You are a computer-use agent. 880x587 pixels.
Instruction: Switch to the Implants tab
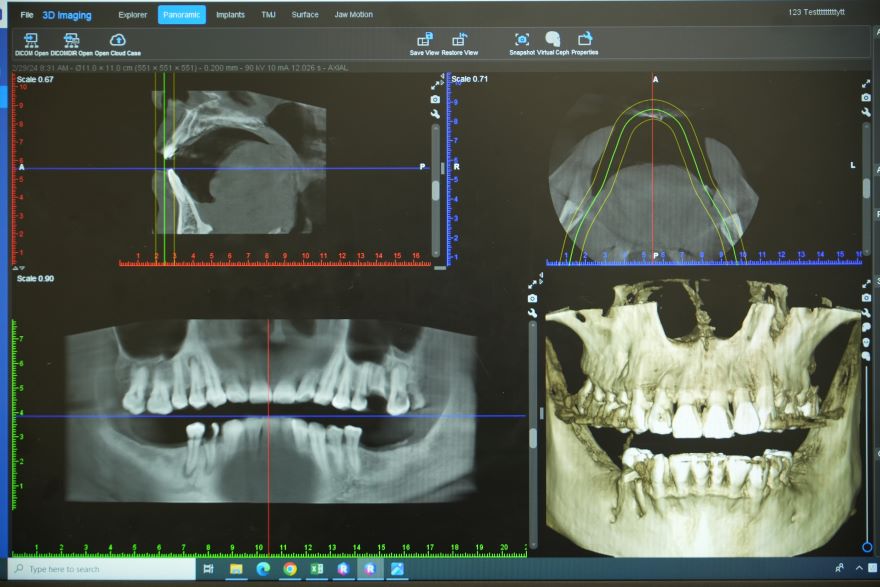(230, 15)
